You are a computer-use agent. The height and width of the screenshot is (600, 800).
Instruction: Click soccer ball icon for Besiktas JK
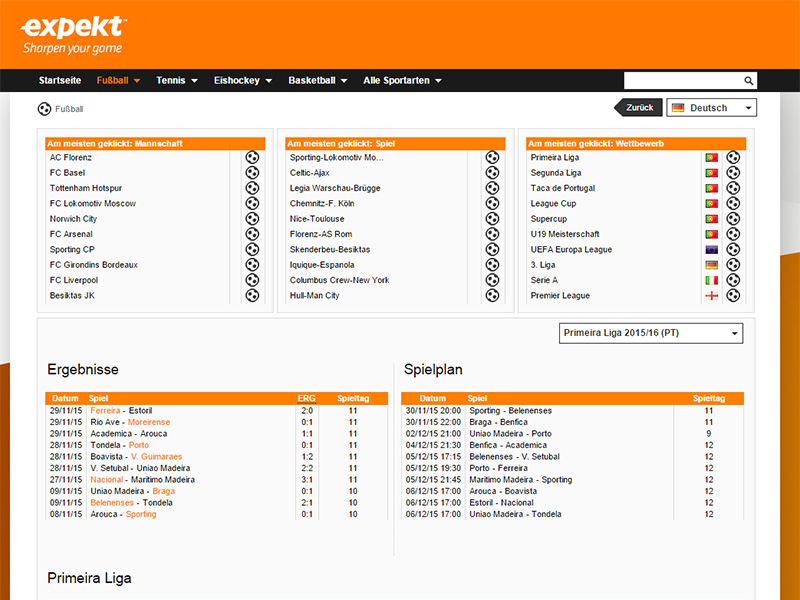(x=252, y=295)
